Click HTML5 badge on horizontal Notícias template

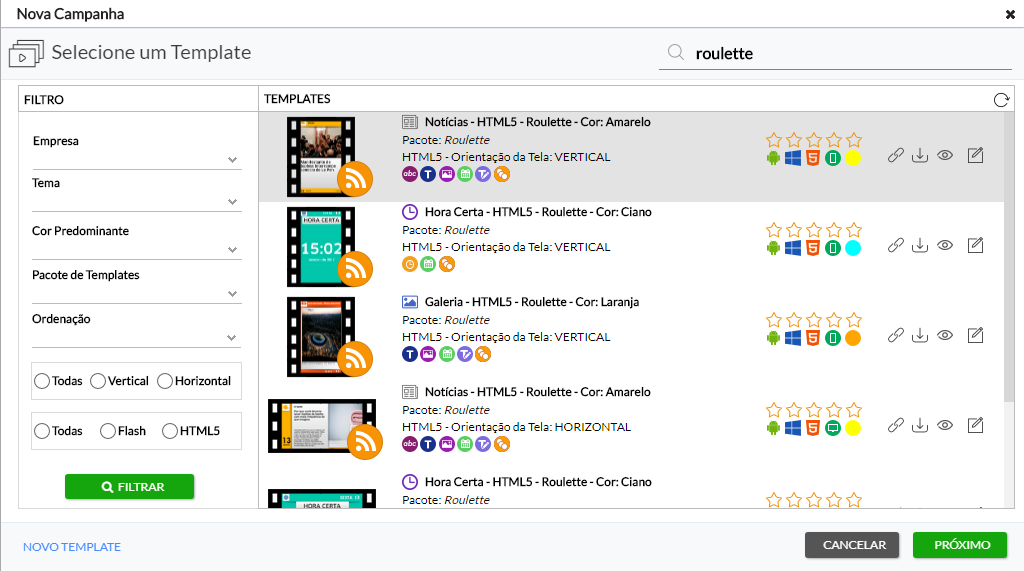click(x=813, y=428)
